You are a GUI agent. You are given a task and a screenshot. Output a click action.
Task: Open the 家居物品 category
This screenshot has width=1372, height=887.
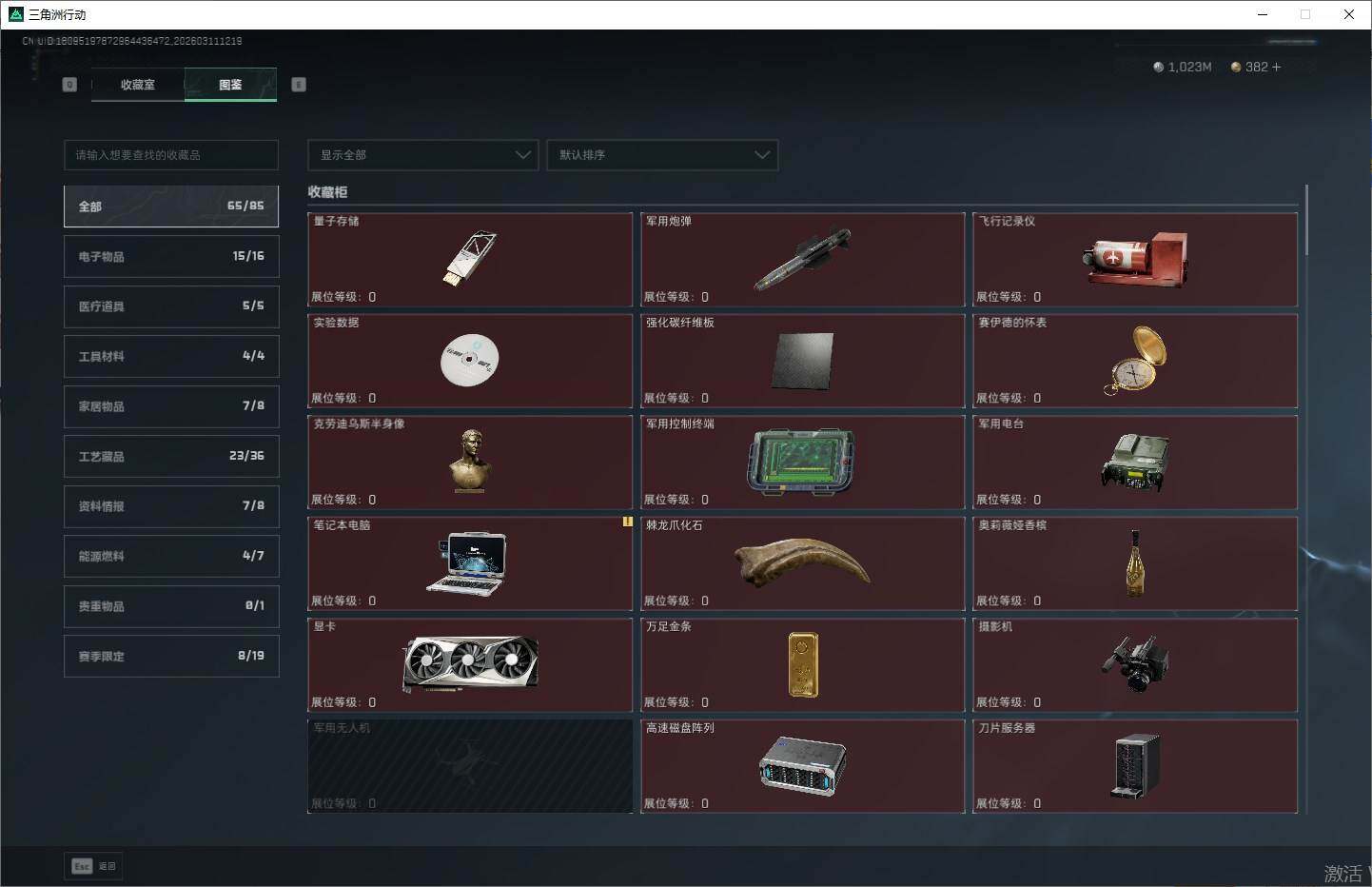(x=171, y=406)
